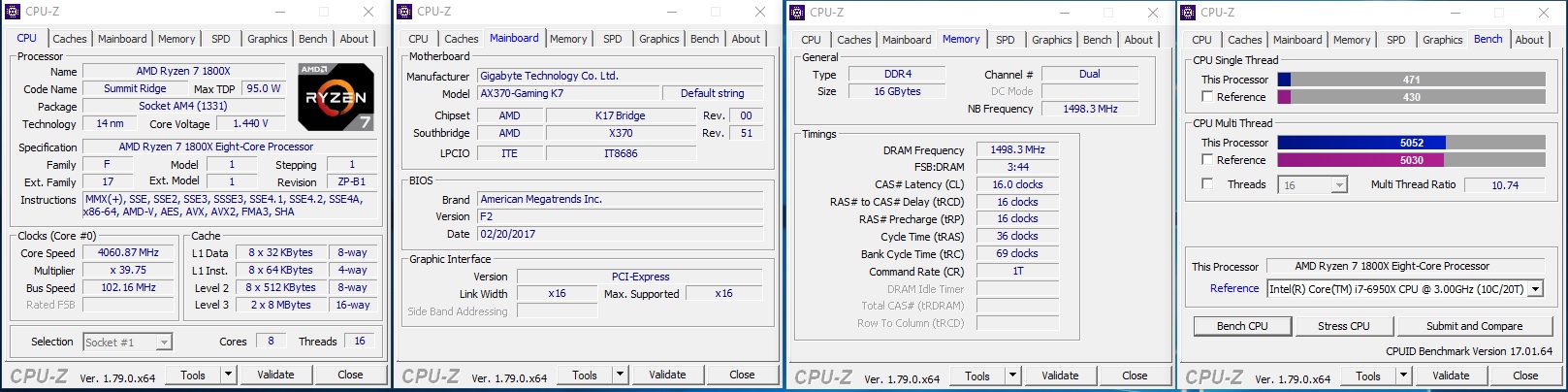Open Tools dropdown arrow in Bench window
The height and width of the screenshot is (392, 1568).
[x=1403, y=376]
